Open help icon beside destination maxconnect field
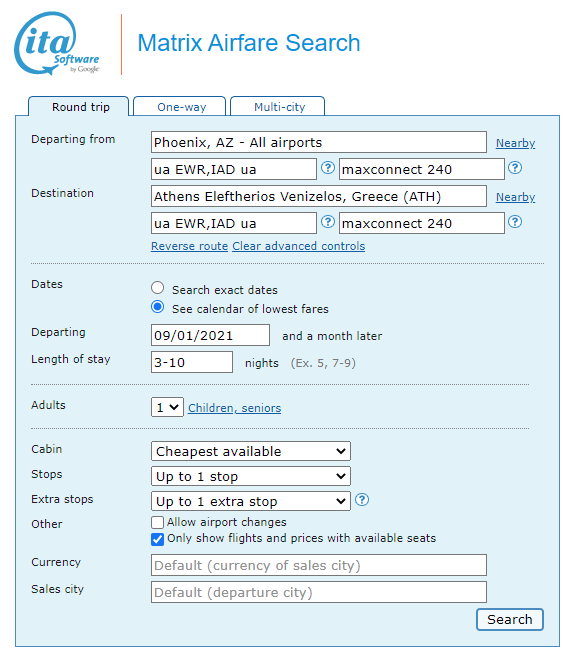Screen dimensions: 582x668 coord(515,222)
